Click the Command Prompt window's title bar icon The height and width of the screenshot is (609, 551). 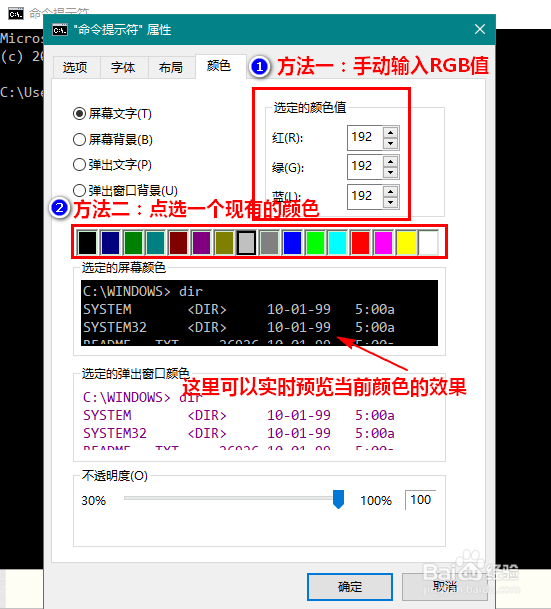point(16,14)
